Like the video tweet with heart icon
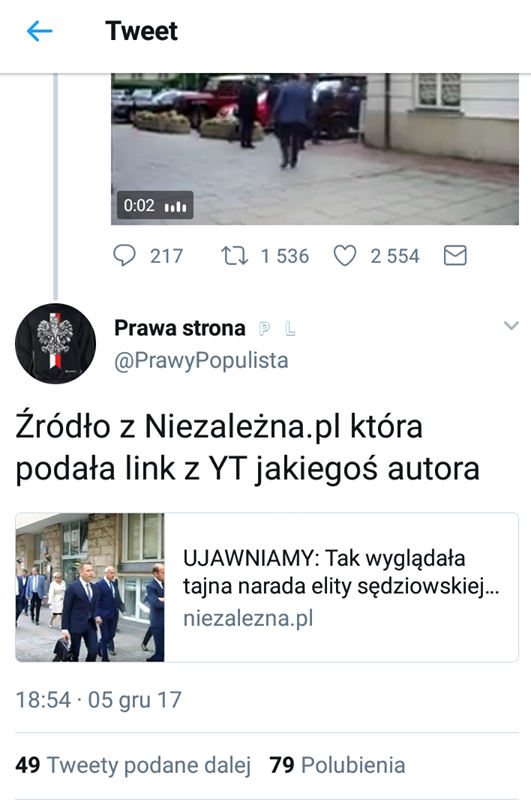The image size is (531, 801). click(x=345, y=255)
